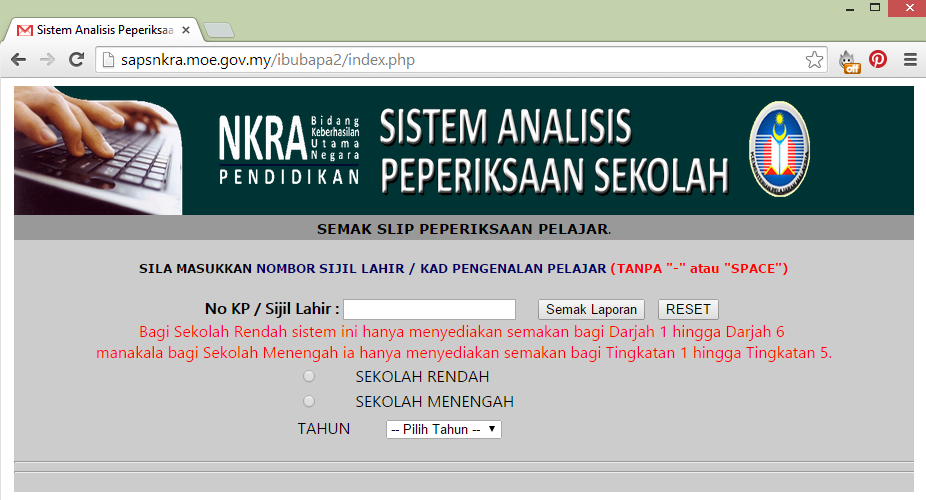Click the red TANPA "-" atau "SPACE" text

point(699,269)
